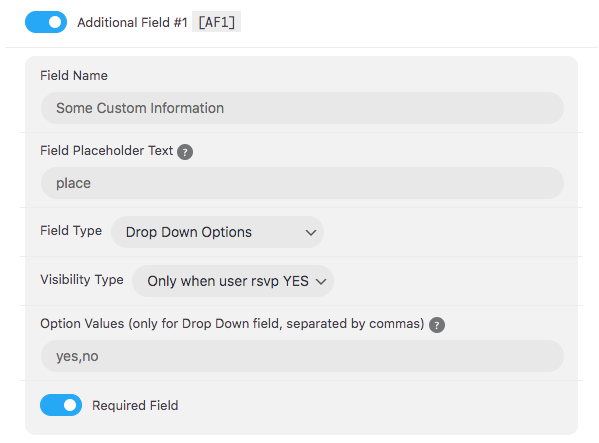Click the placeholder text input containing 'place'
This screenshot has width=599, height=443.
pyautogui.click(x=302, y=183)
